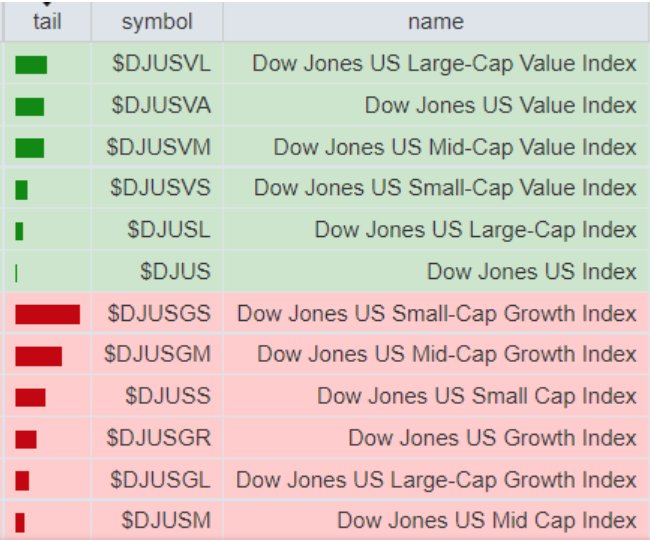The width and height of the screenshot is (650, 540).
Task: Select Dow Jones US Index name
Action: (x=531, y=272)
